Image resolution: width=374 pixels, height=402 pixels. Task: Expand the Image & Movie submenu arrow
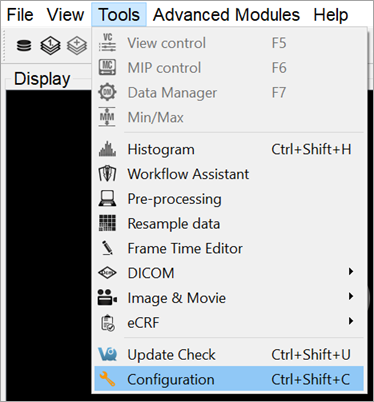click(351, 296)
